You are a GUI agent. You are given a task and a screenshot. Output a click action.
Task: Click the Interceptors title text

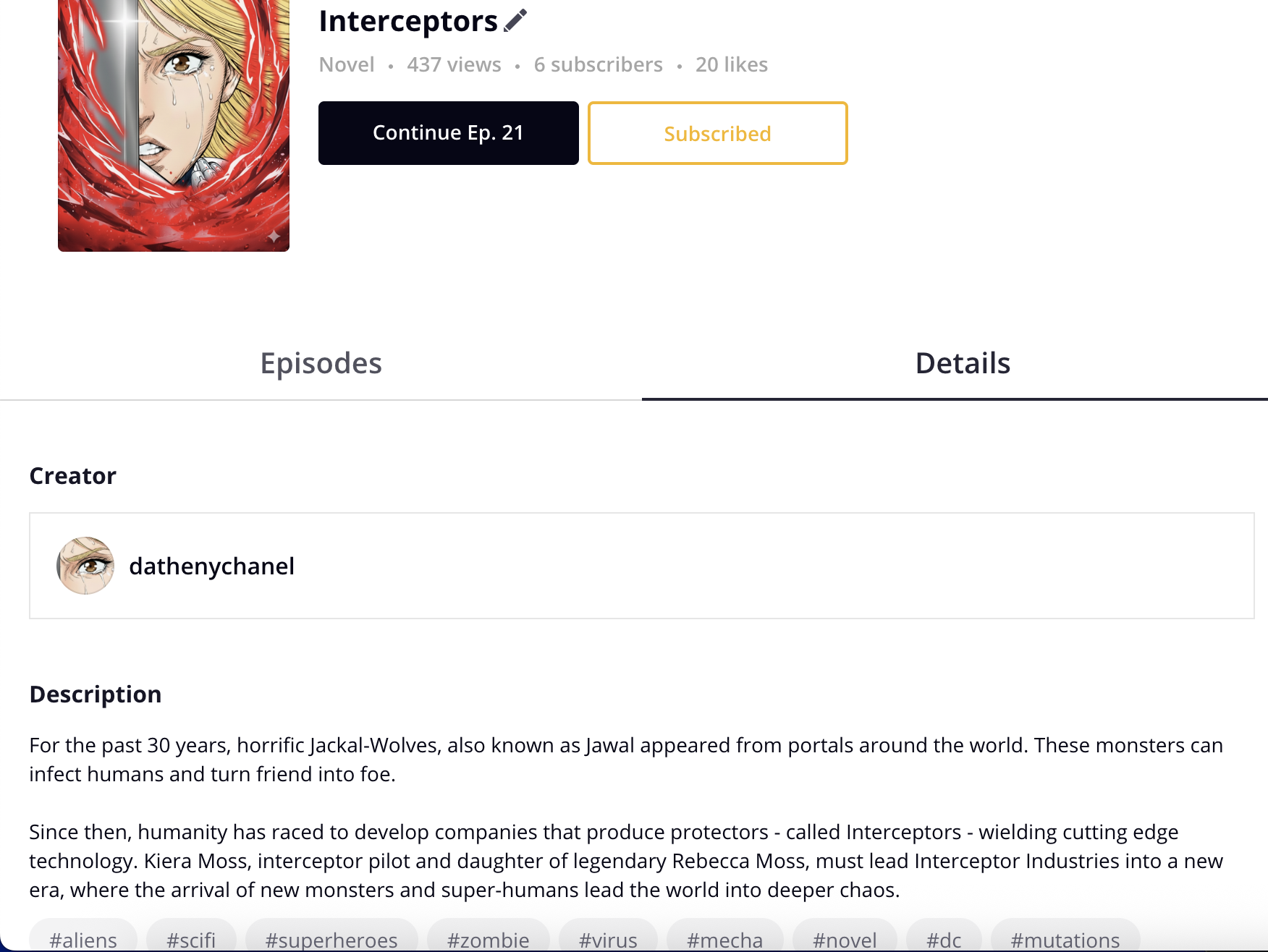(408, 21)
